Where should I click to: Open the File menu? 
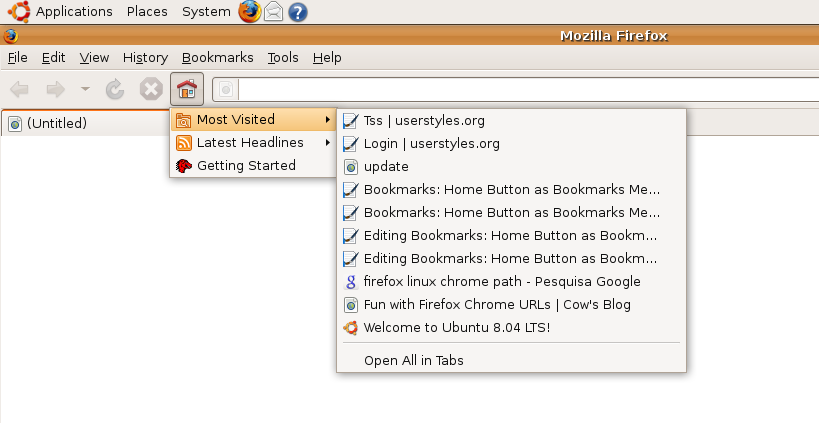(x=18, y=57)
